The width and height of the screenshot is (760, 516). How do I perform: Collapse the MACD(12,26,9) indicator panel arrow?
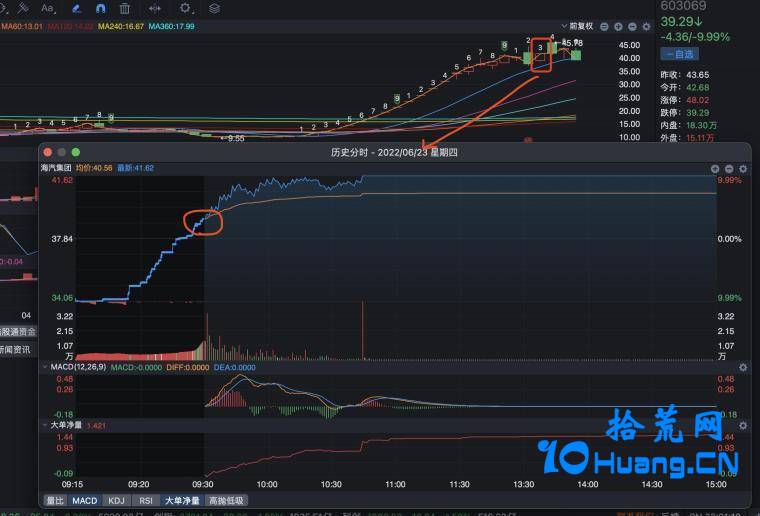45,367
